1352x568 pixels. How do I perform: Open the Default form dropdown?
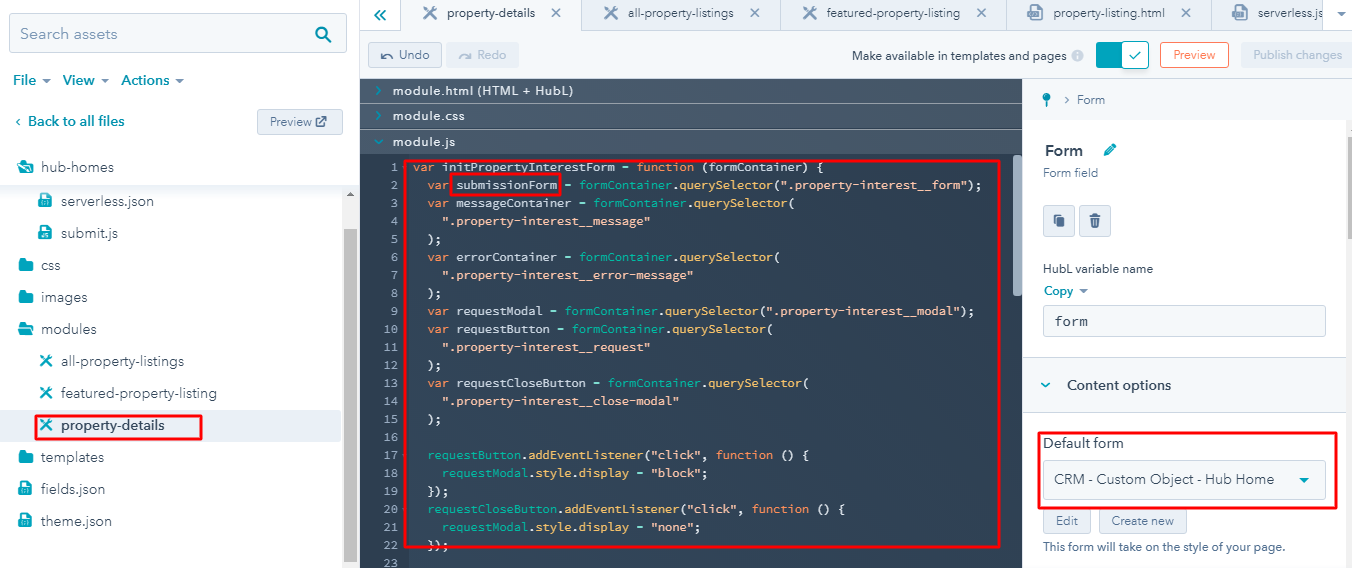coord(1184,480)
